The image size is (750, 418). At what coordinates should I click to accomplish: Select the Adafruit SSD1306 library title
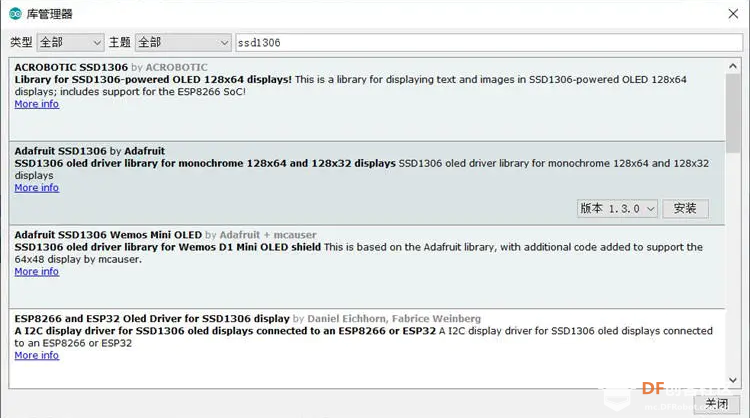60,151
